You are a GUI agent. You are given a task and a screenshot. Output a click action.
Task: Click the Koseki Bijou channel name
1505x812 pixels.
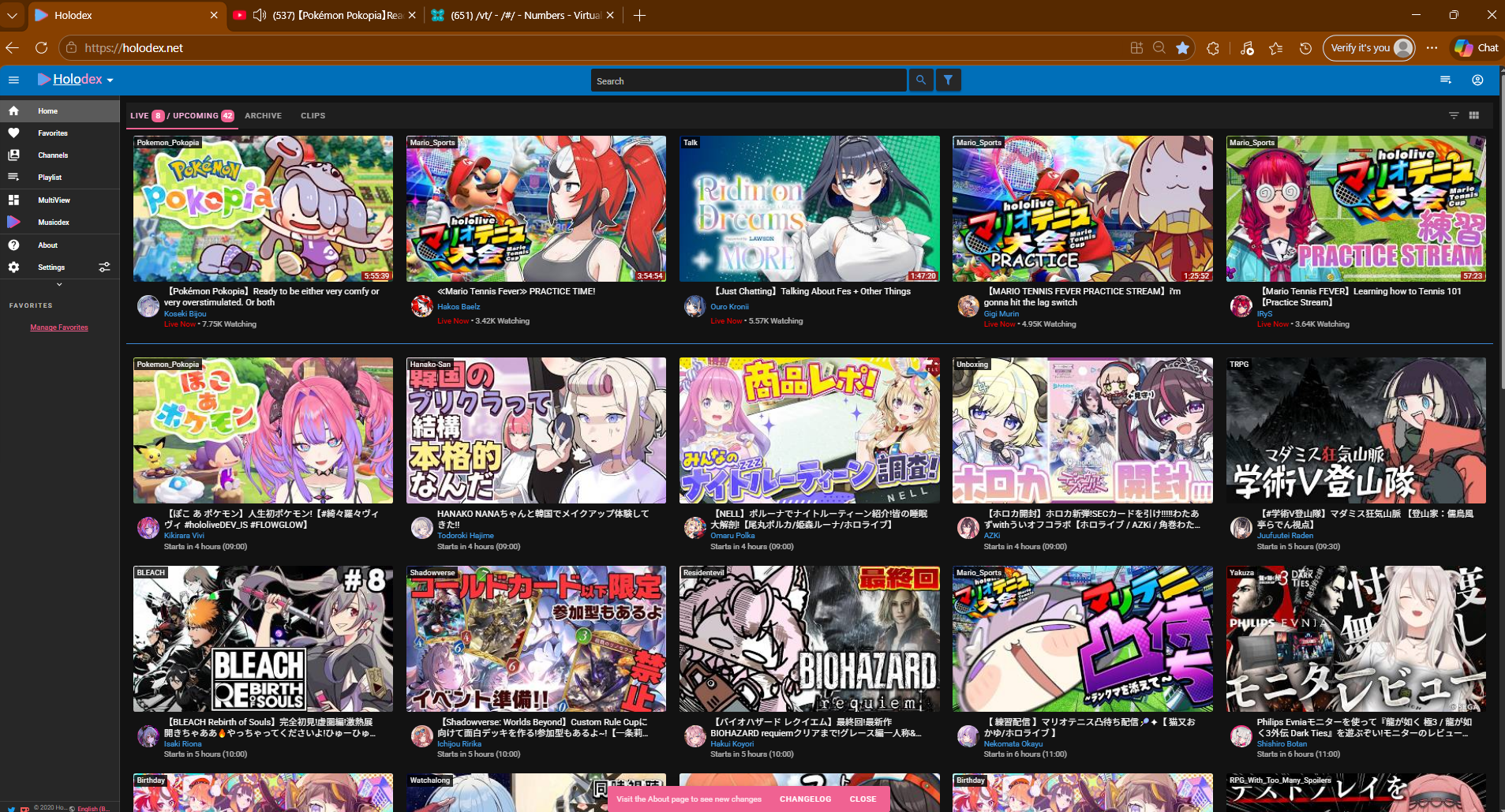[x=185, y=314]
